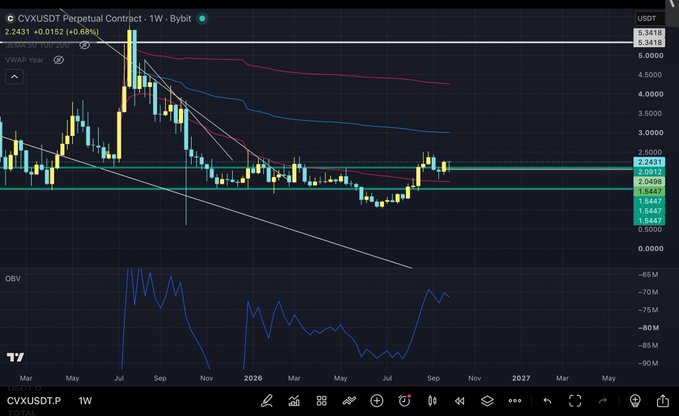Tap the 2.0912 price axis label
Viewport: 679px width, 416px height.
click(650, 172)
